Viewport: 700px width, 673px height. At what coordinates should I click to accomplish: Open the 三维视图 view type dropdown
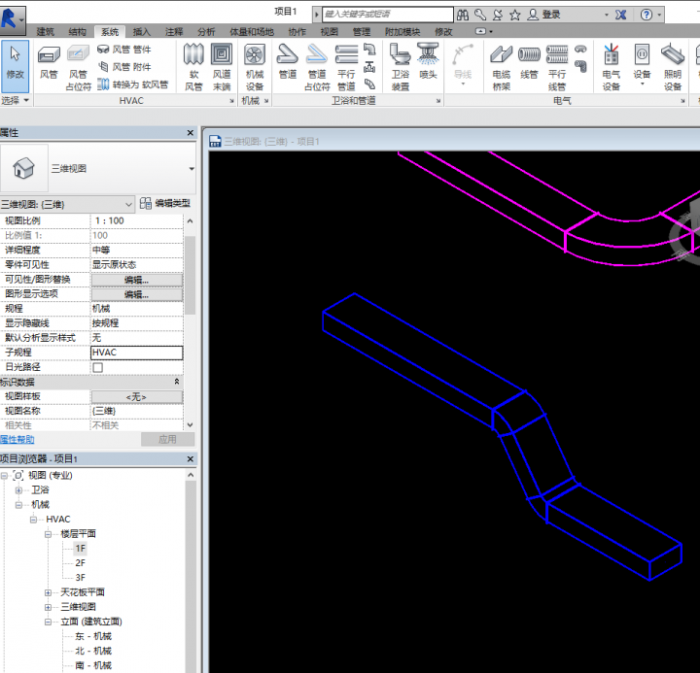[191, 168]
